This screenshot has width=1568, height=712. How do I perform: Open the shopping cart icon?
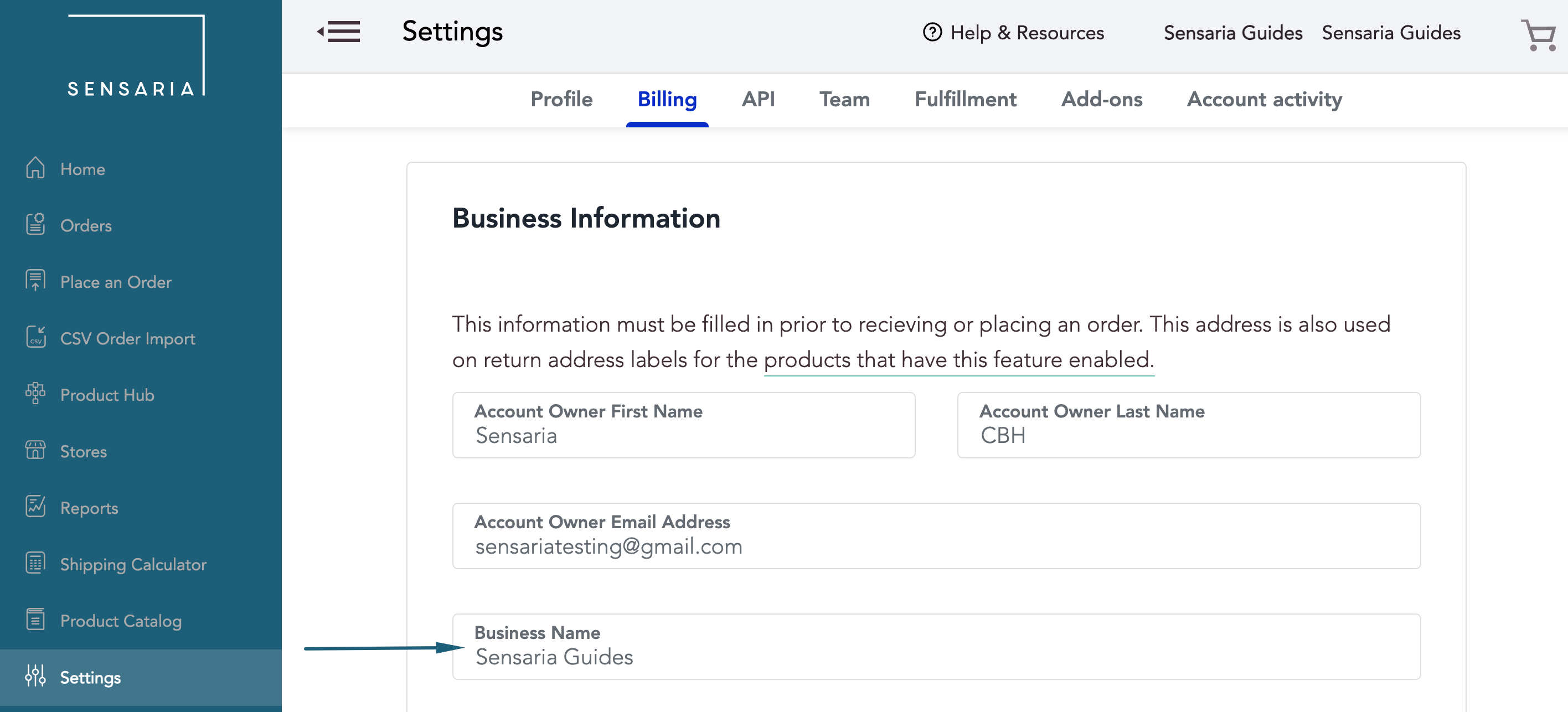click(x=1538, y=34)
